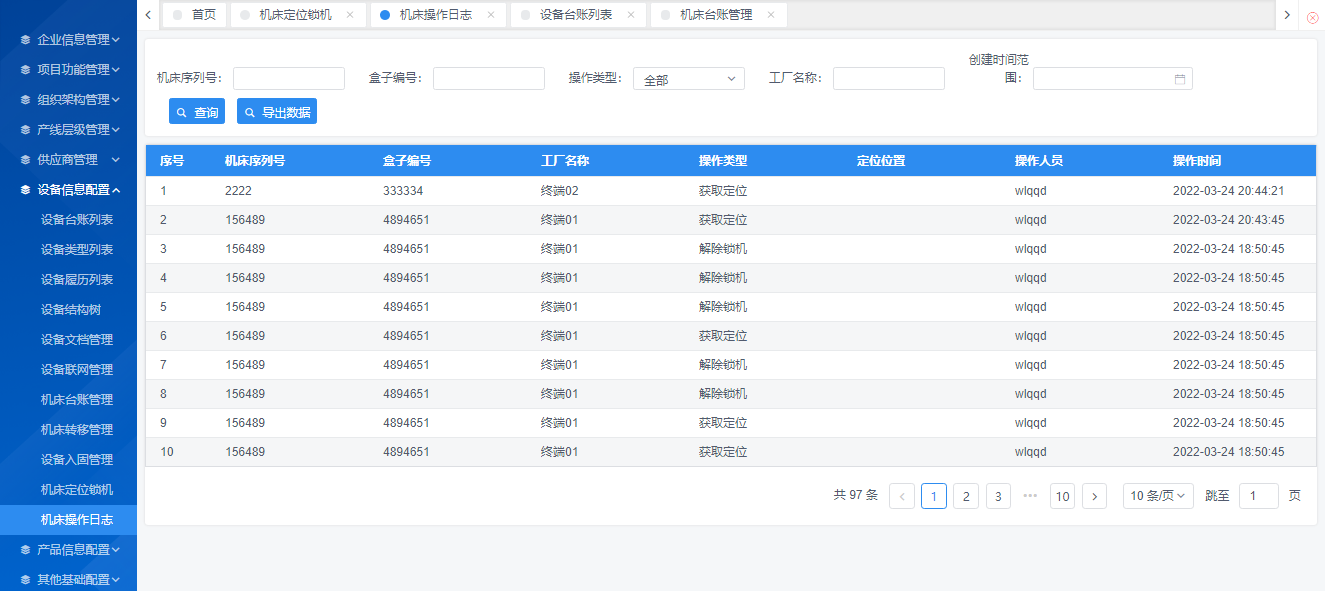Image resolution: width=1325 pixels, height=591 pixels.
Task: Go to page 10 of results
Action: (x=1063, y=496)
